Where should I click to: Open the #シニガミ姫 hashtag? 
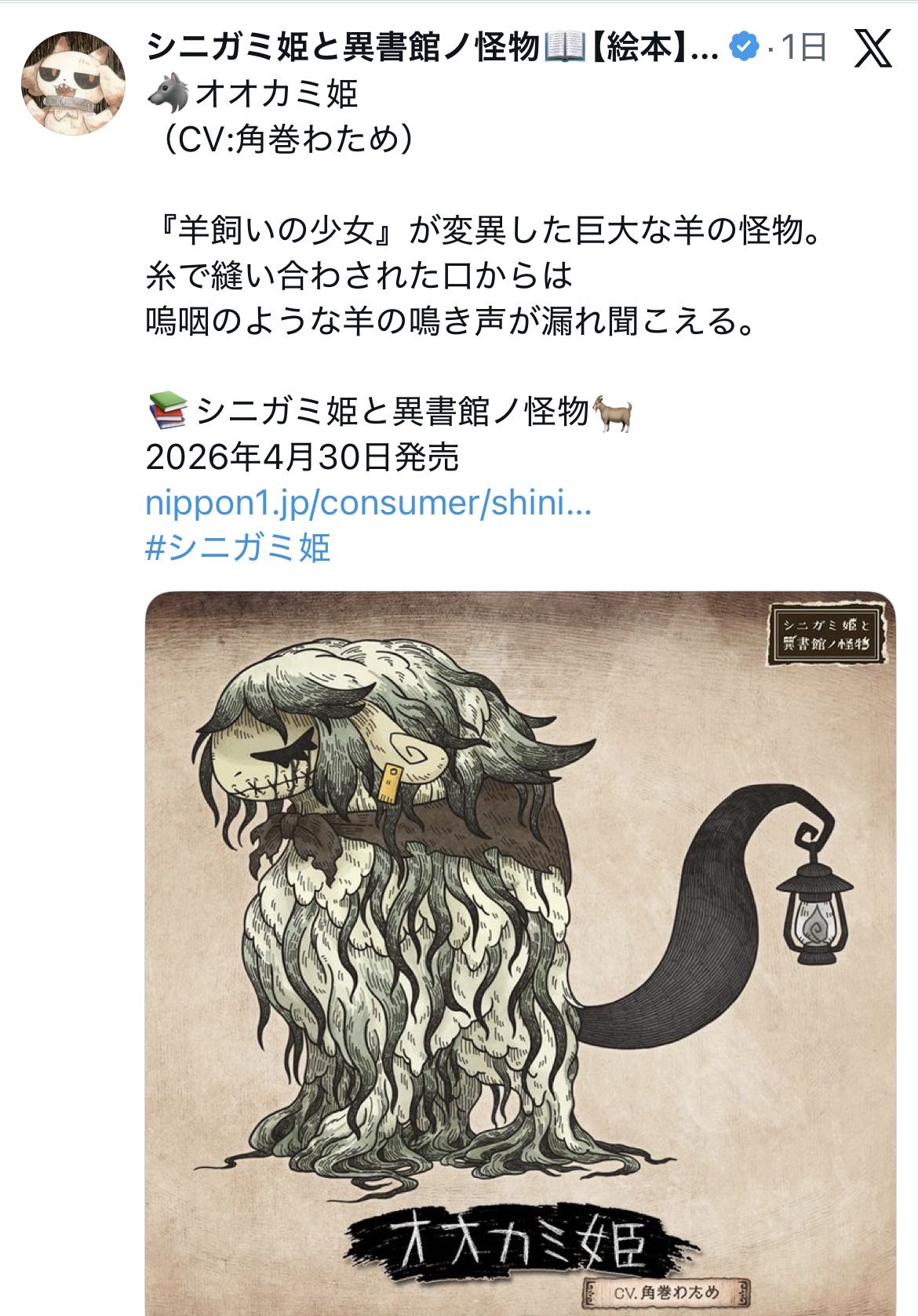[x=238, y=547]
